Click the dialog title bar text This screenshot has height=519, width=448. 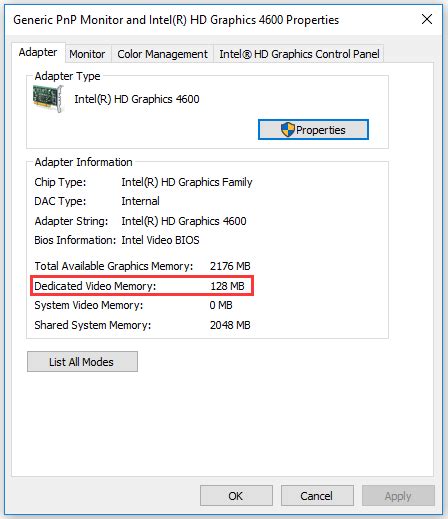(176, 20)
